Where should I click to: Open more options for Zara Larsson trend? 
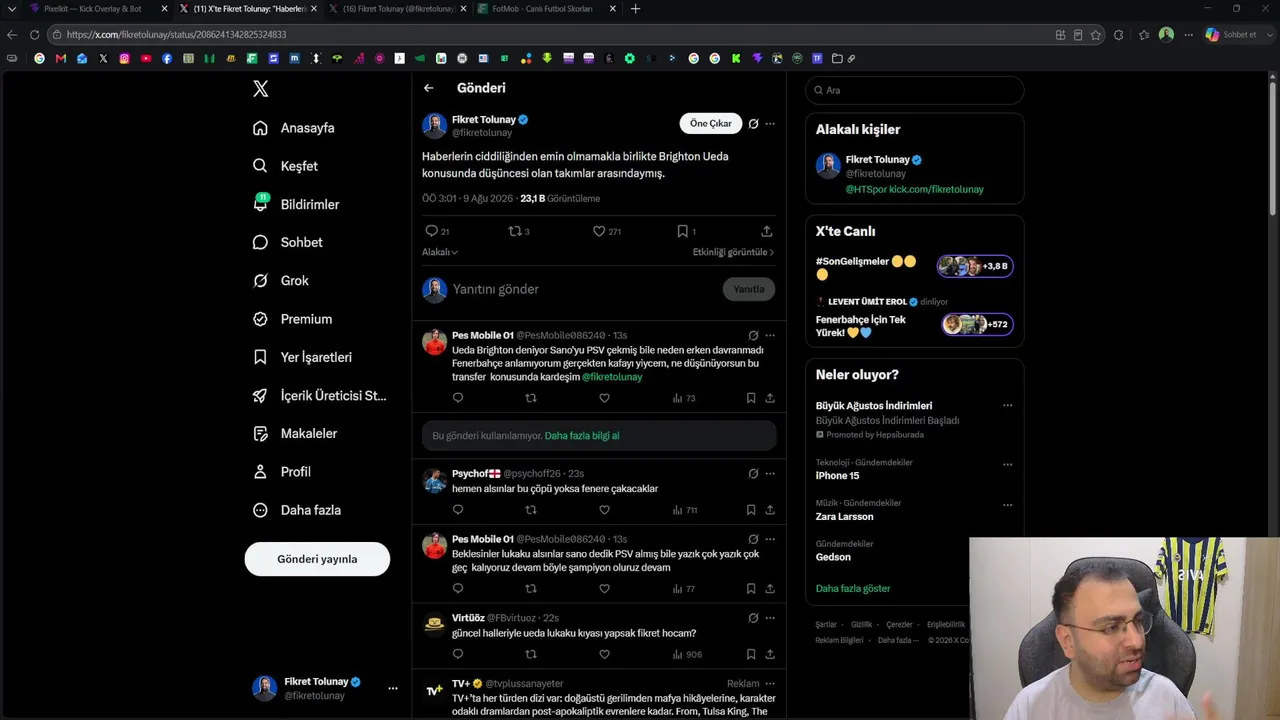coord(1007,505)
